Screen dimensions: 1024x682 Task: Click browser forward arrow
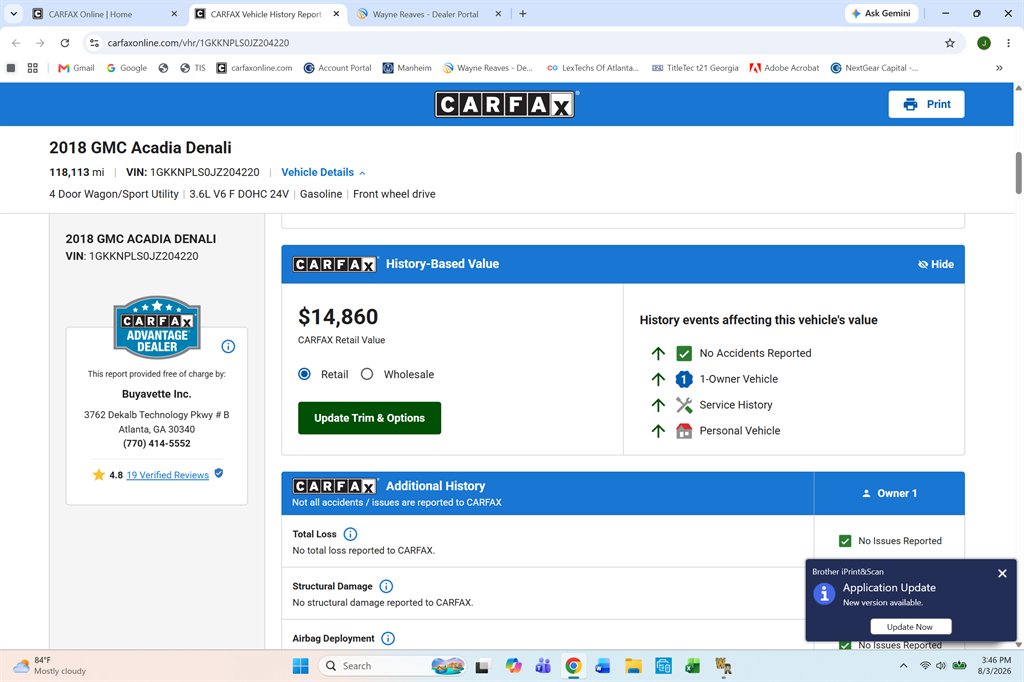(40, 43)
